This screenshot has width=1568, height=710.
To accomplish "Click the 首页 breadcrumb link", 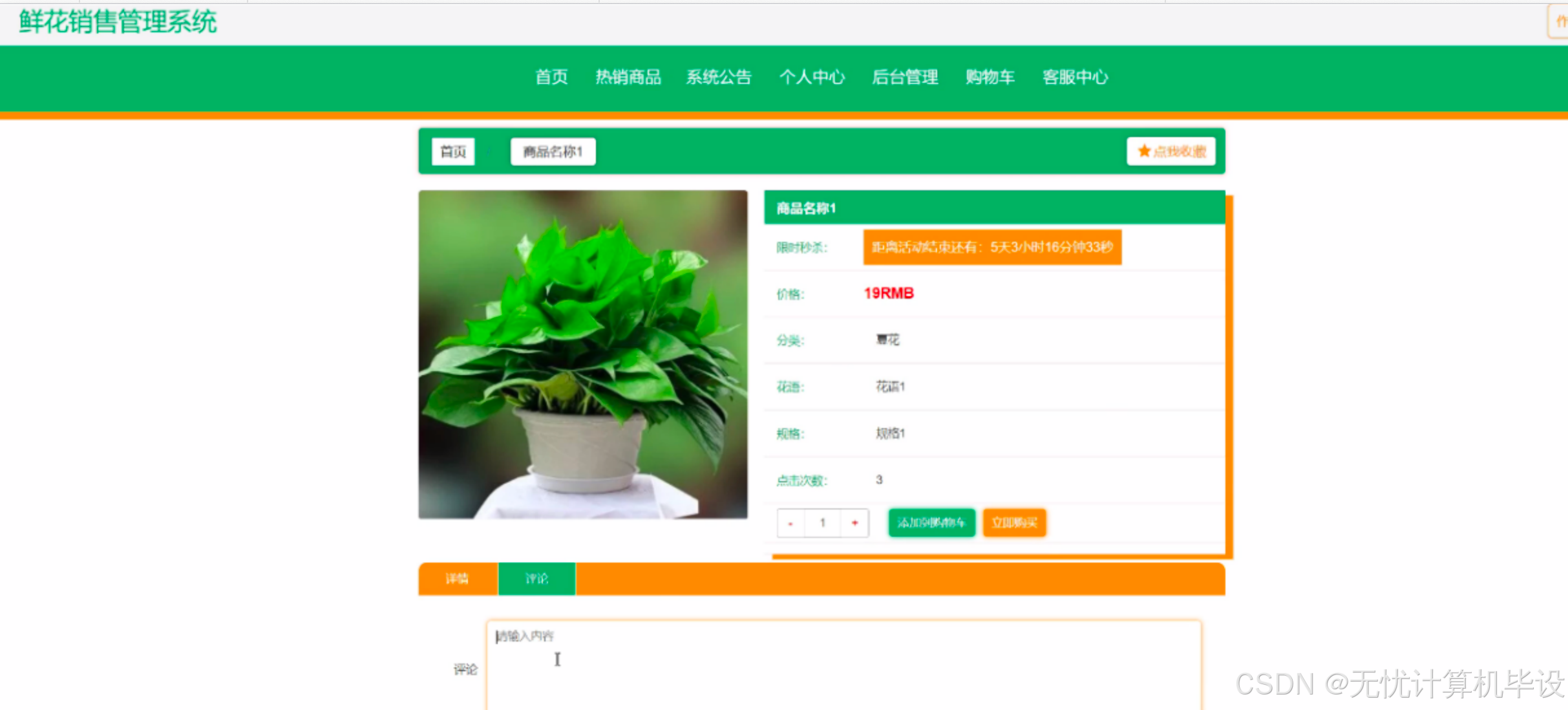I will (x=452, y=151).
